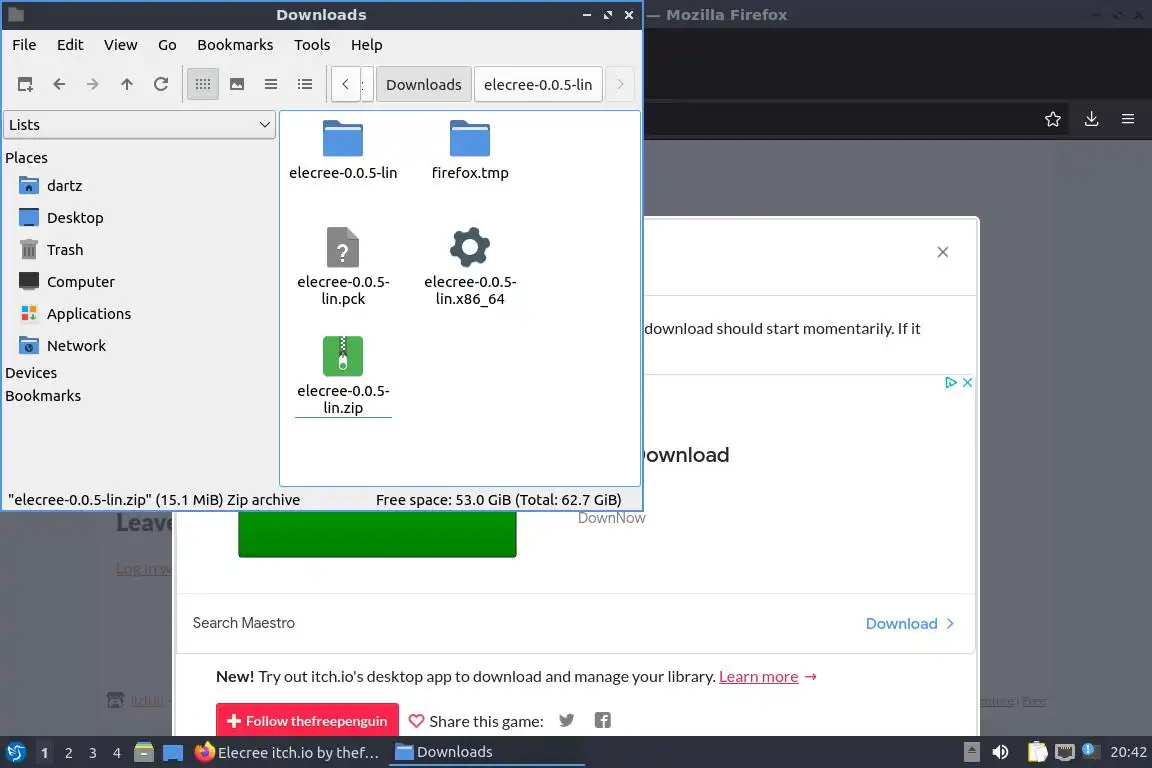Click Firefox bookmark star icon
1152x768 pixels.
click(x=1053, y=119)
